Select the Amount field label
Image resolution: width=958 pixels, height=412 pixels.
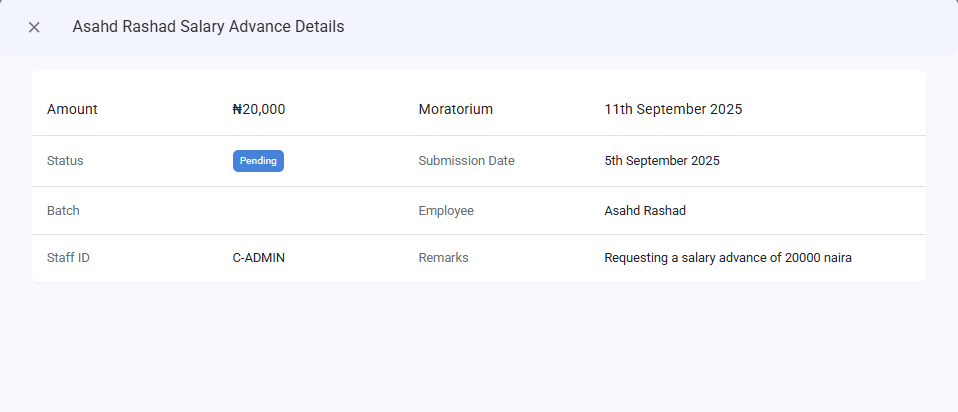pos(72,109)
